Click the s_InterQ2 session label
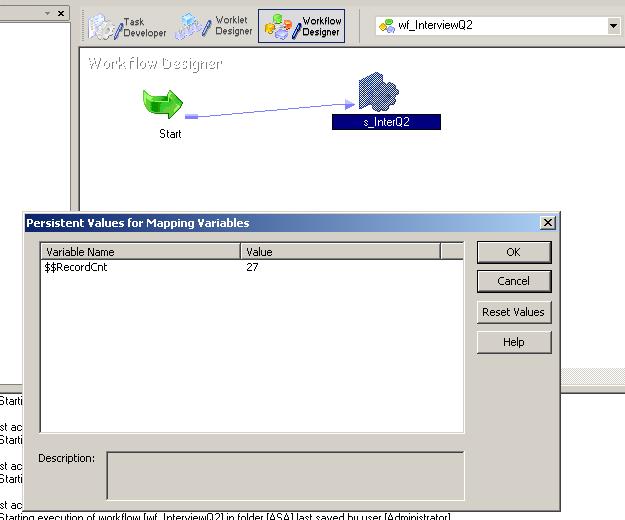Screen dimensions: 625x520 pyautogui.click(x=386, y=122)
